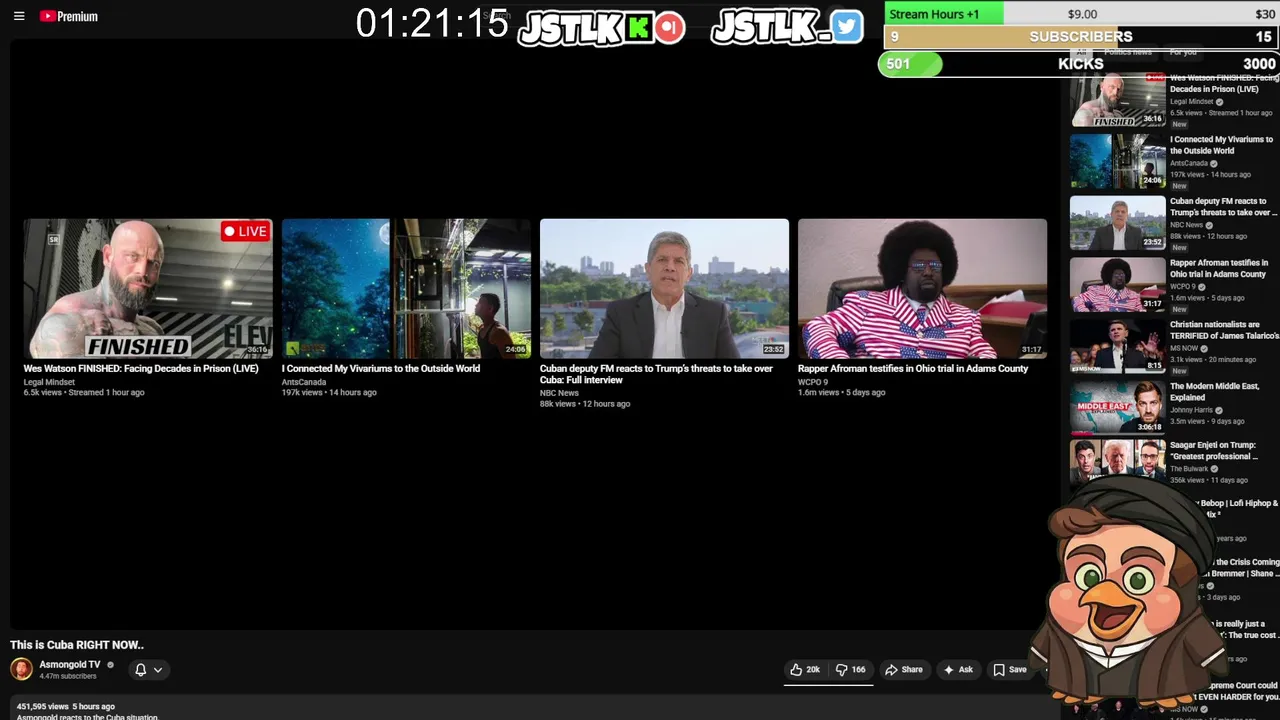Viewport: 1280px width, 720px height.
Task: Play Rapper Afroman testifies endscreen thumbnail
Action: tap(922, 289)
